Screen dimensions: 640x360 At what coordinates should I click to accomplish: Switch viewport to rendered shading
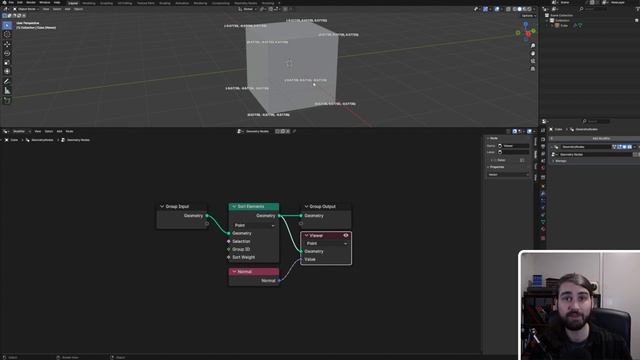tap(529, 9)
